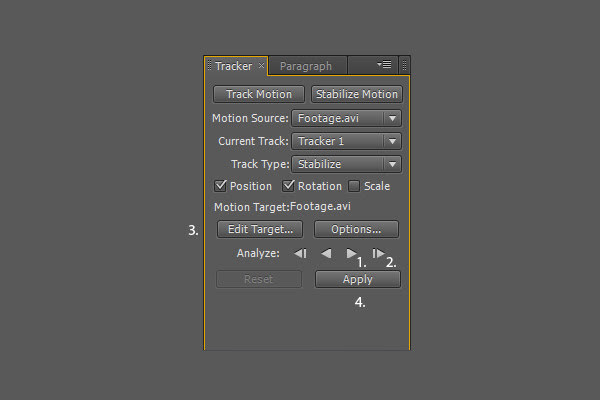Open the Tracker panel flyout menu
The height and width of the screenshot is (400, 600).
click(x=384, y=65)
